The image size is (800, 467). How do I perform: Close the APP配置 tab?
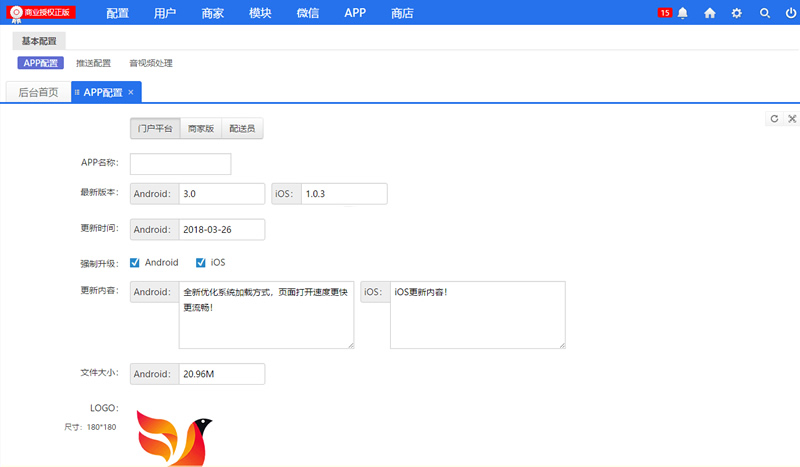(131, 92)
